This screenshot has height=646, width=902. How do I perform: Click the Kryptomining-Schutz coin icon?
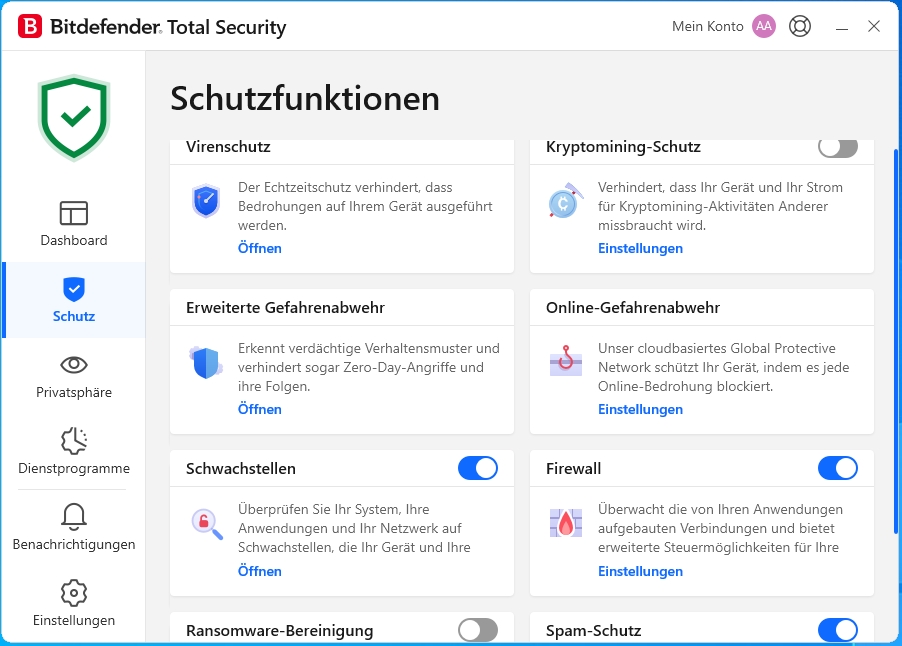[565, 201]
